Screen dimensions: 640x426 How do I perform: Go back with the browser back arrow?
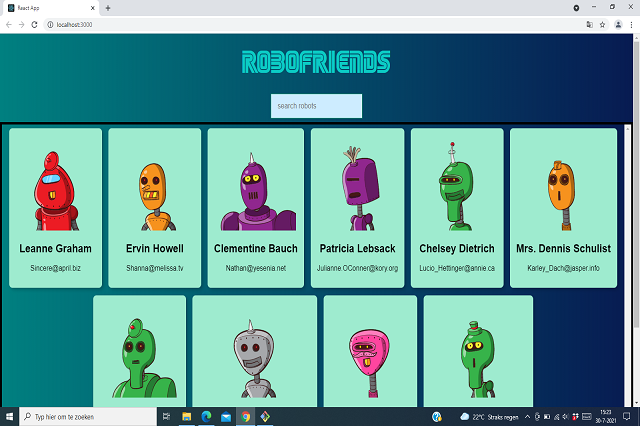[9, 24]
